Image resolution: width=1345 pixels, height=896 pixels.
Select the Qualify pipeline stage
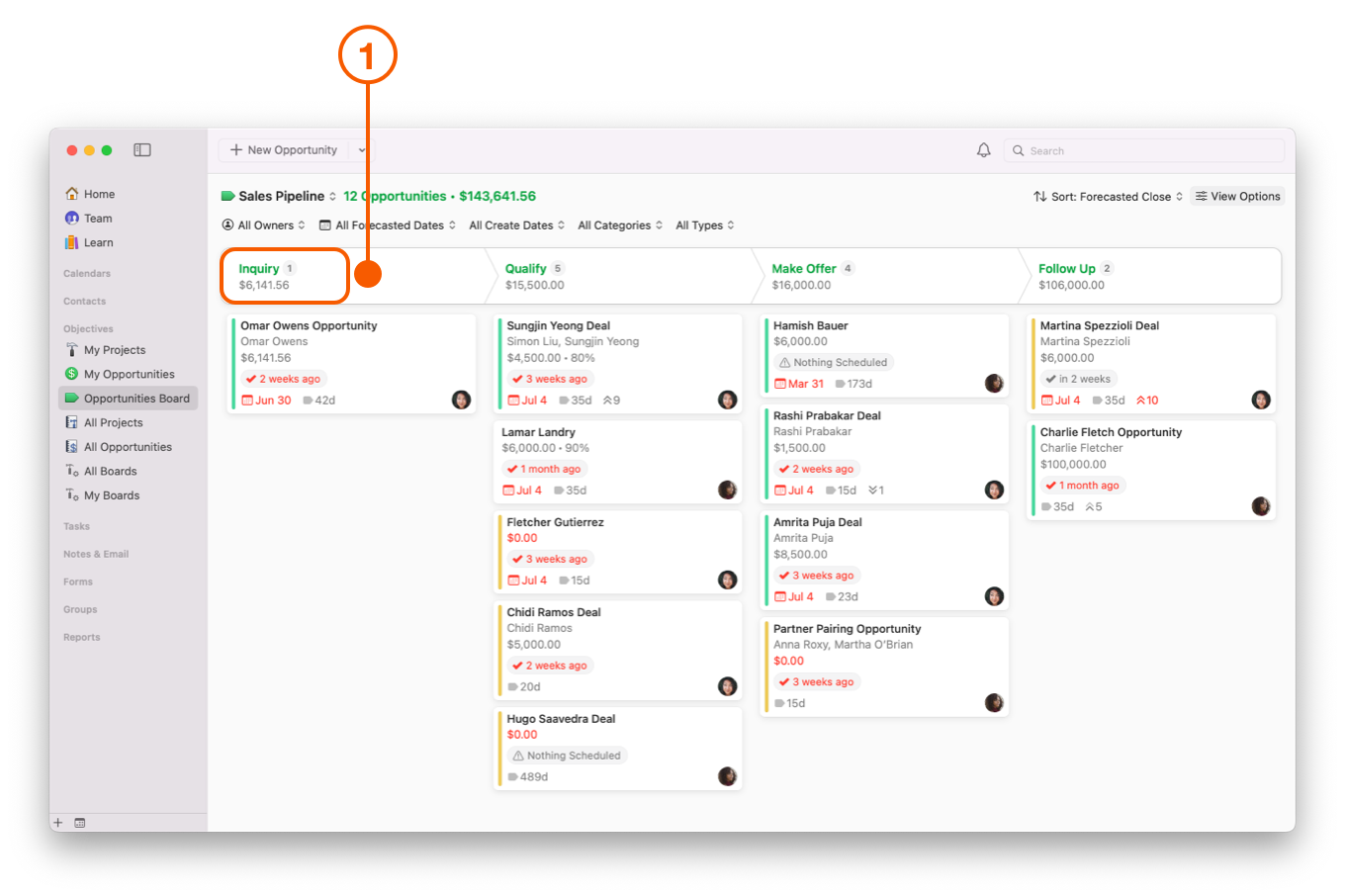[x=526, y=269]
